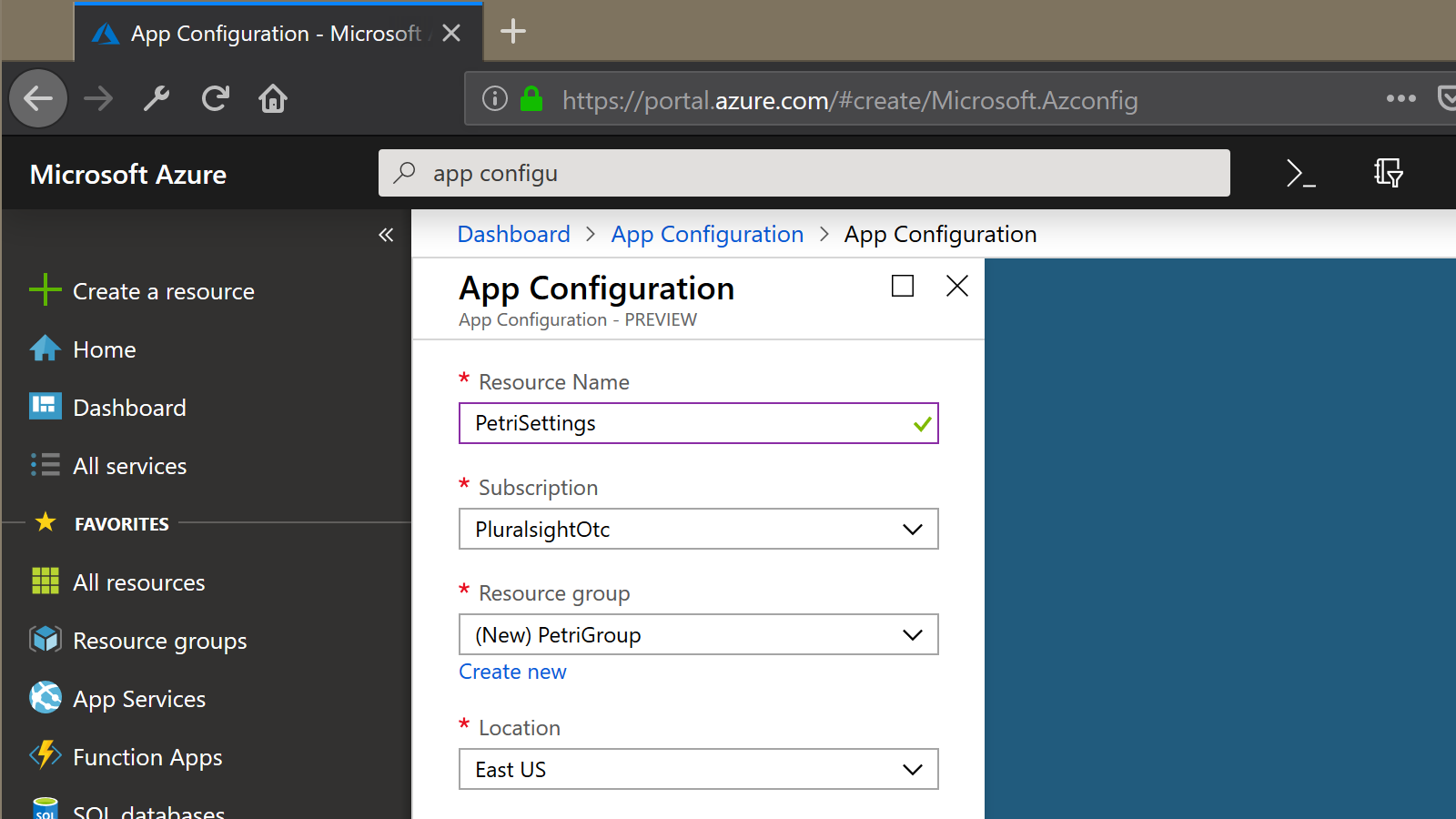Click the Home house icon
1456x819 pixels.
click(45, 349)
